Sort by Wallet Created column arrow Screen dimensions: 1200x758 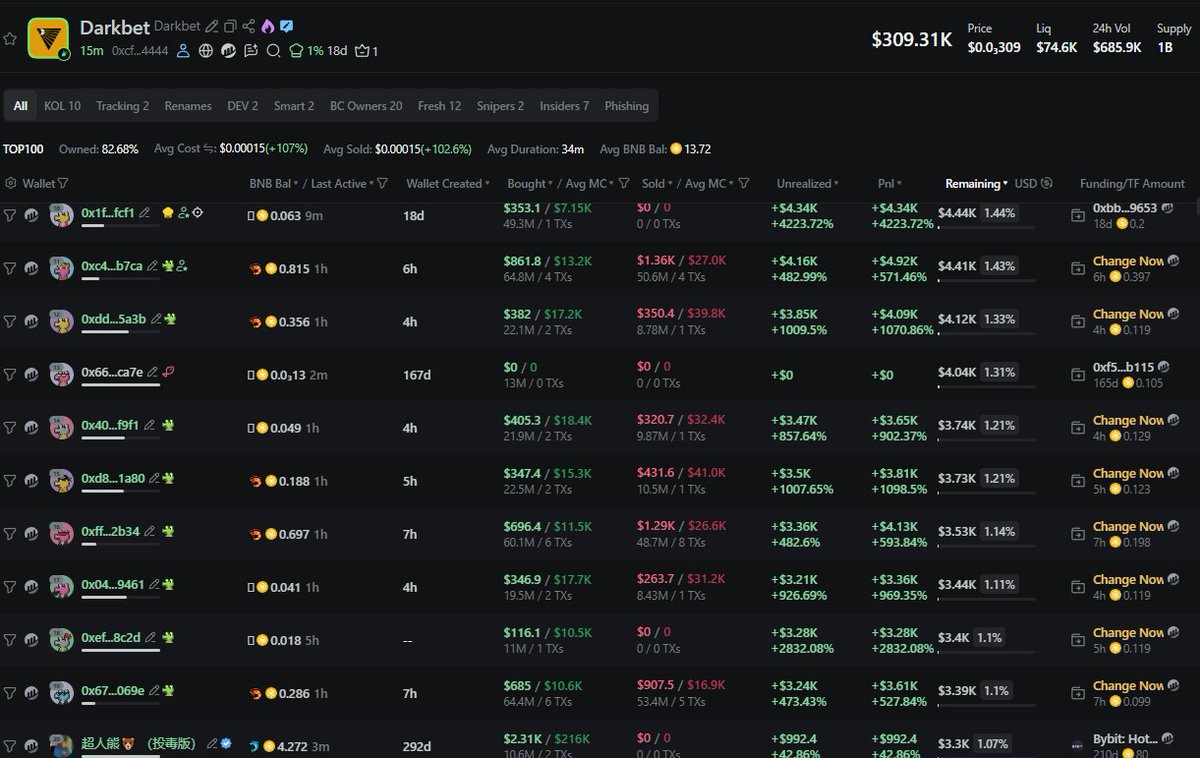487,184
